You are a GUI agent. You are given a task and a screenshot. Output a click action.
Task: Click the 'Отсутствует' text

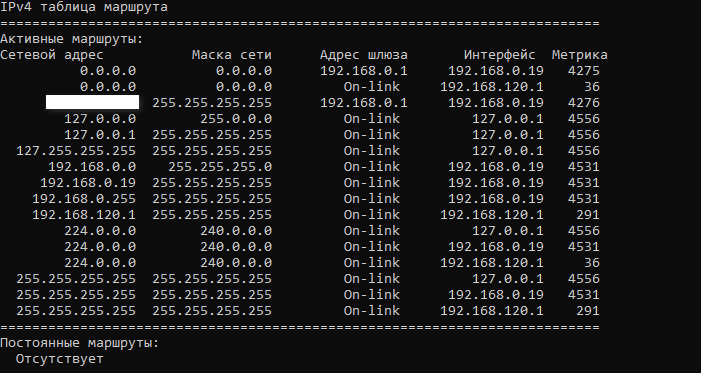pos(59,359)
